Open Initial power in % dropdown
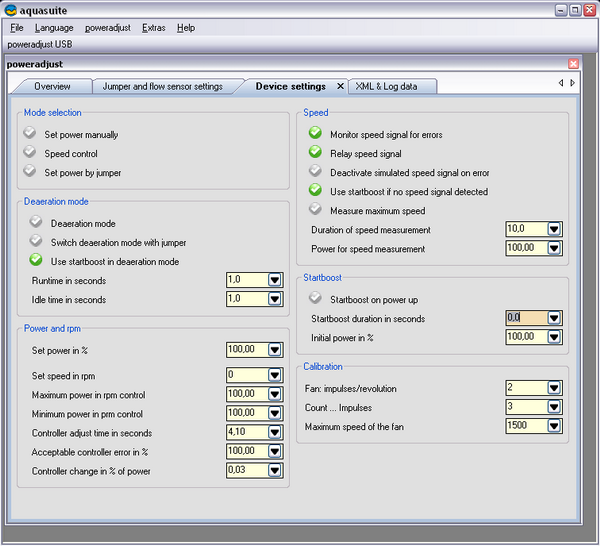The width and height of the screenshot is (600, 546). click(x=554, y=337)
